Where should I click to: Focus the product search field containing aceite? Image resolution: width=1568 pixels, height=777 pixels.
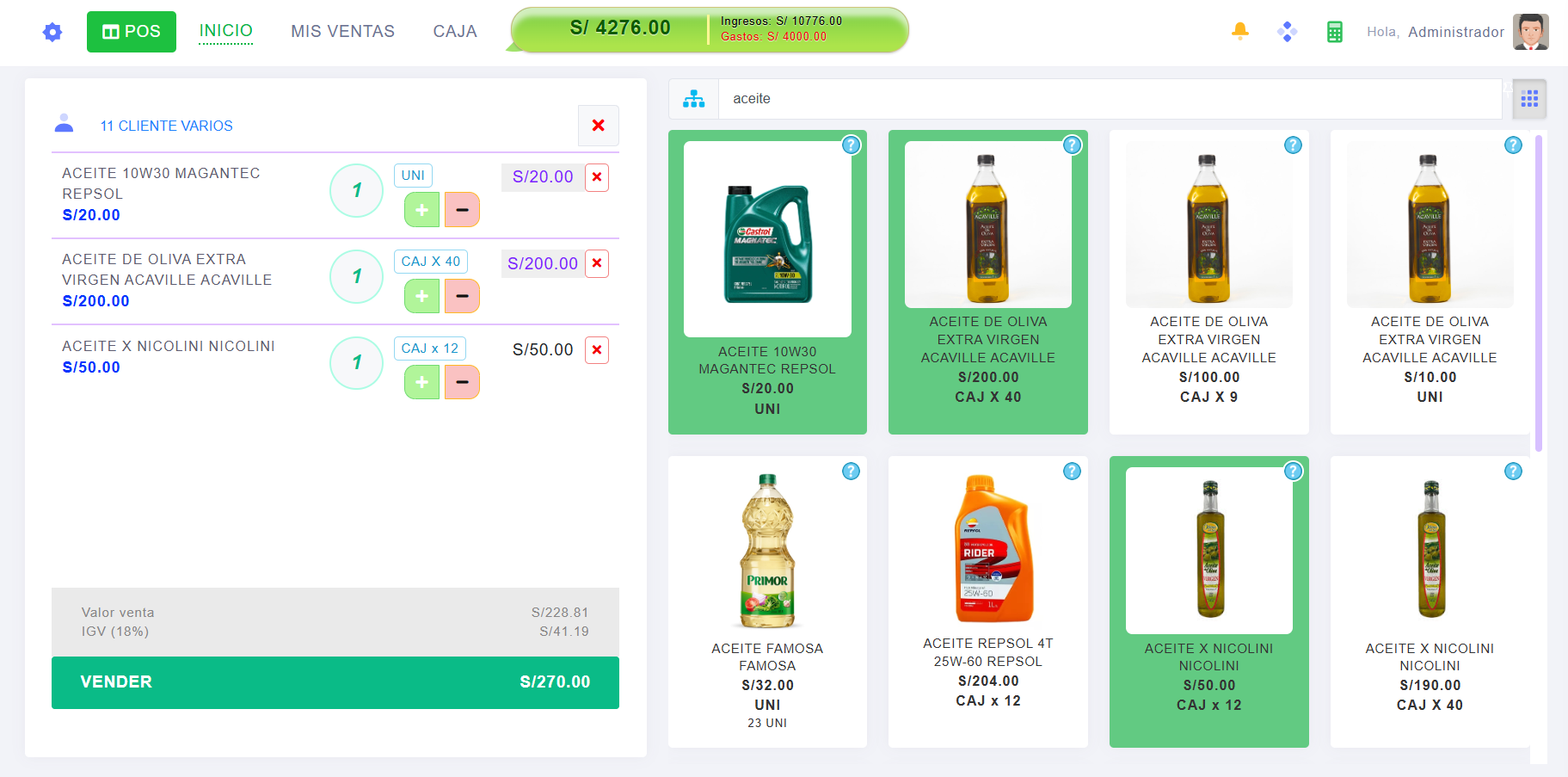(1110, 99)
